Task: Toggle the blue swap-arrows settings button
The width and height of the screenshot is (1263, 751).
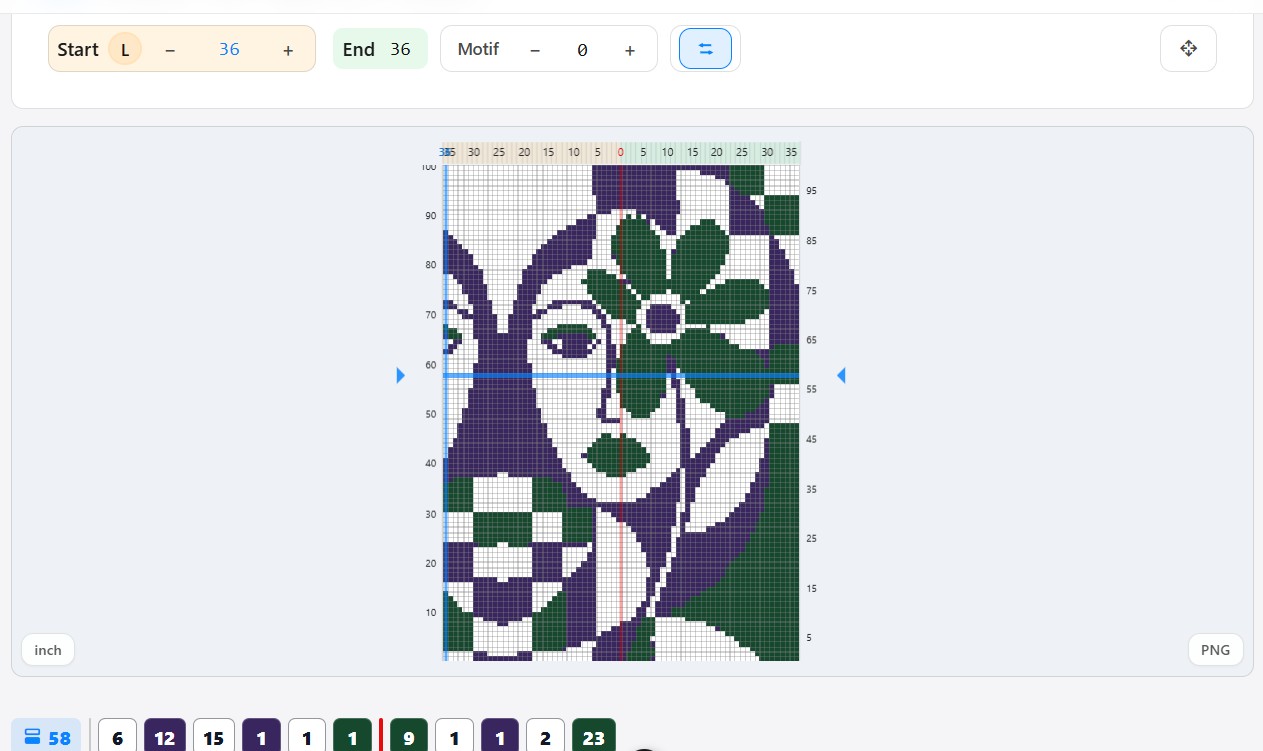Action: click(705, 49)
